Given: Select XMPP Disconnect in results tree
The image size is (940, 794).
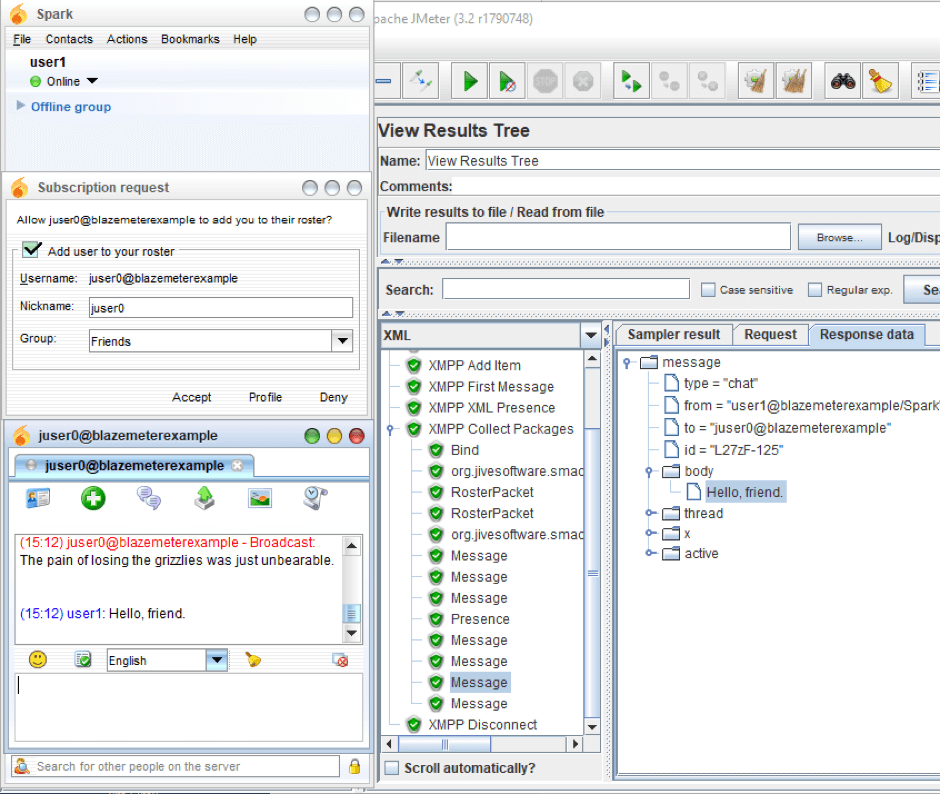Looking at the screenshot, I should point(483,724).
